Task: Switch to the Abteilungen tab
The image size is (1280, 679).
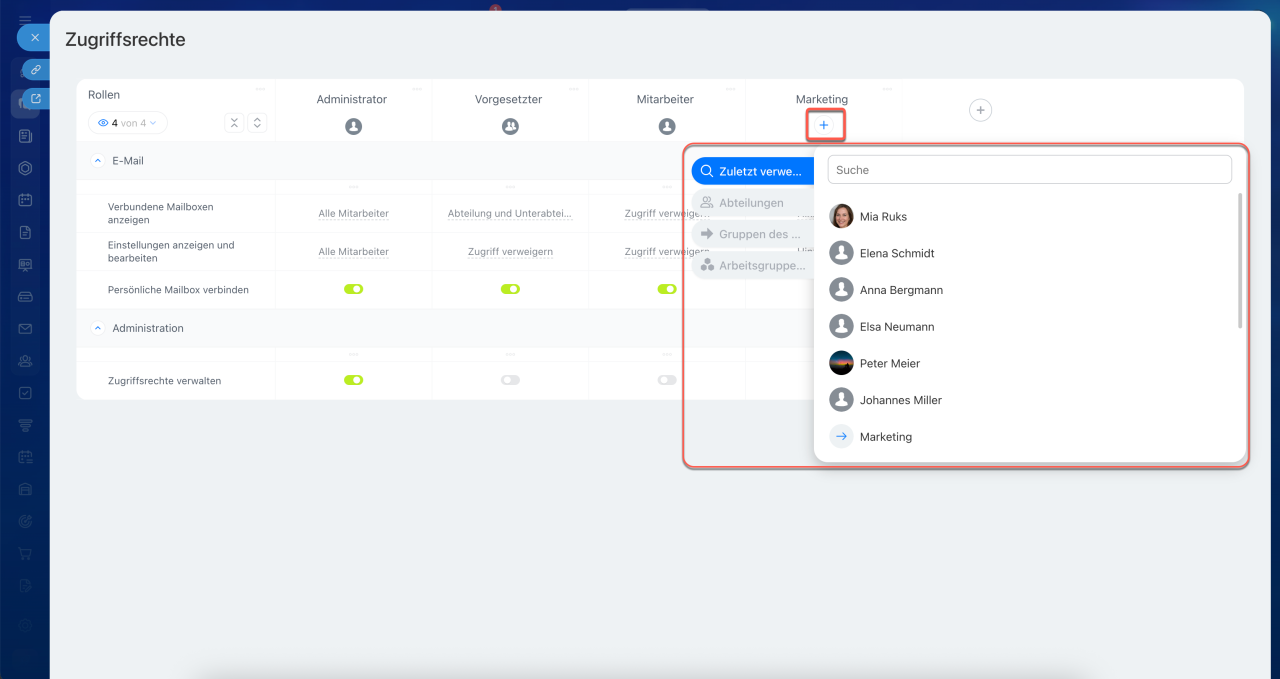Action: pyautogui.click(x=751, y=203)
